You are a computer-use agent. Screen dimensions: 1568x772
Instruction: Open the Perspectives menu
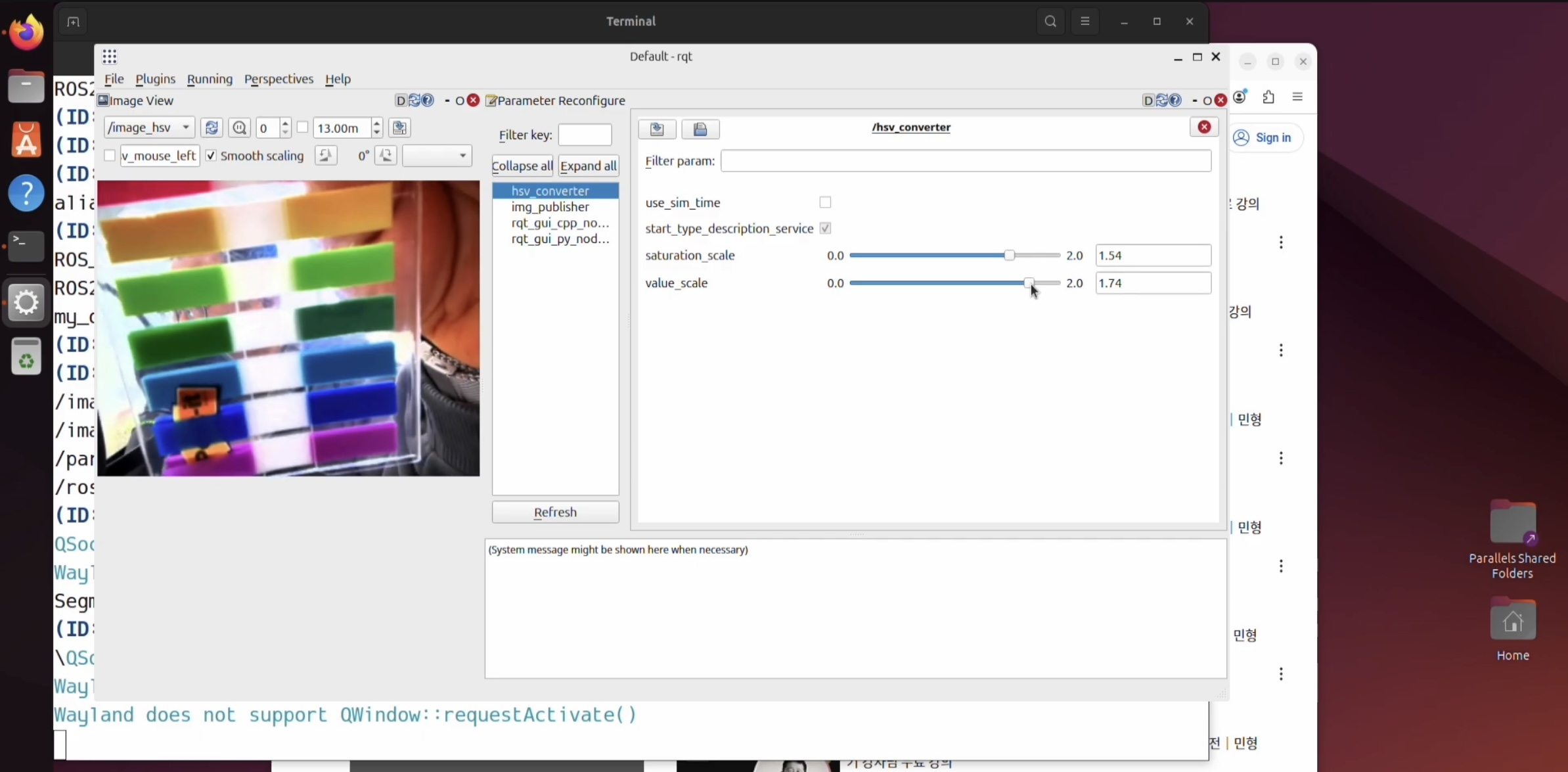pyautogui.click(x=279, y=79)
